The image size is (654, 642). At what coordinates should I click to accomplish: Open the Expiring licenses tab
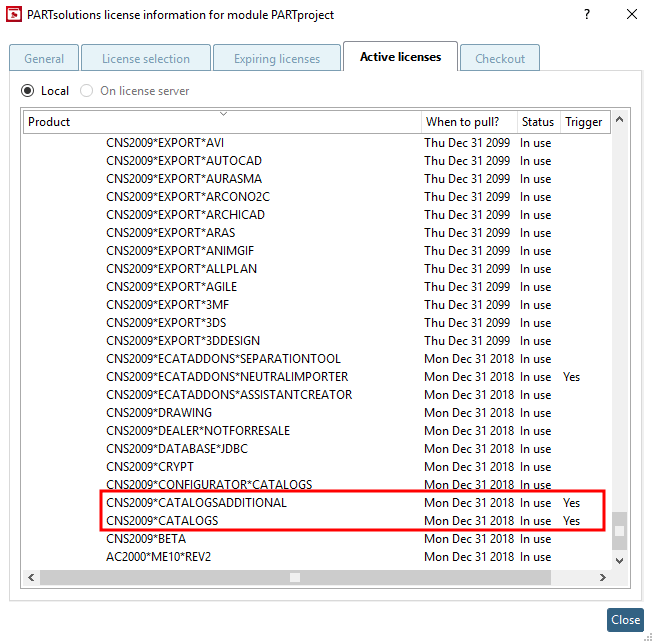click(x=277, y=58)
